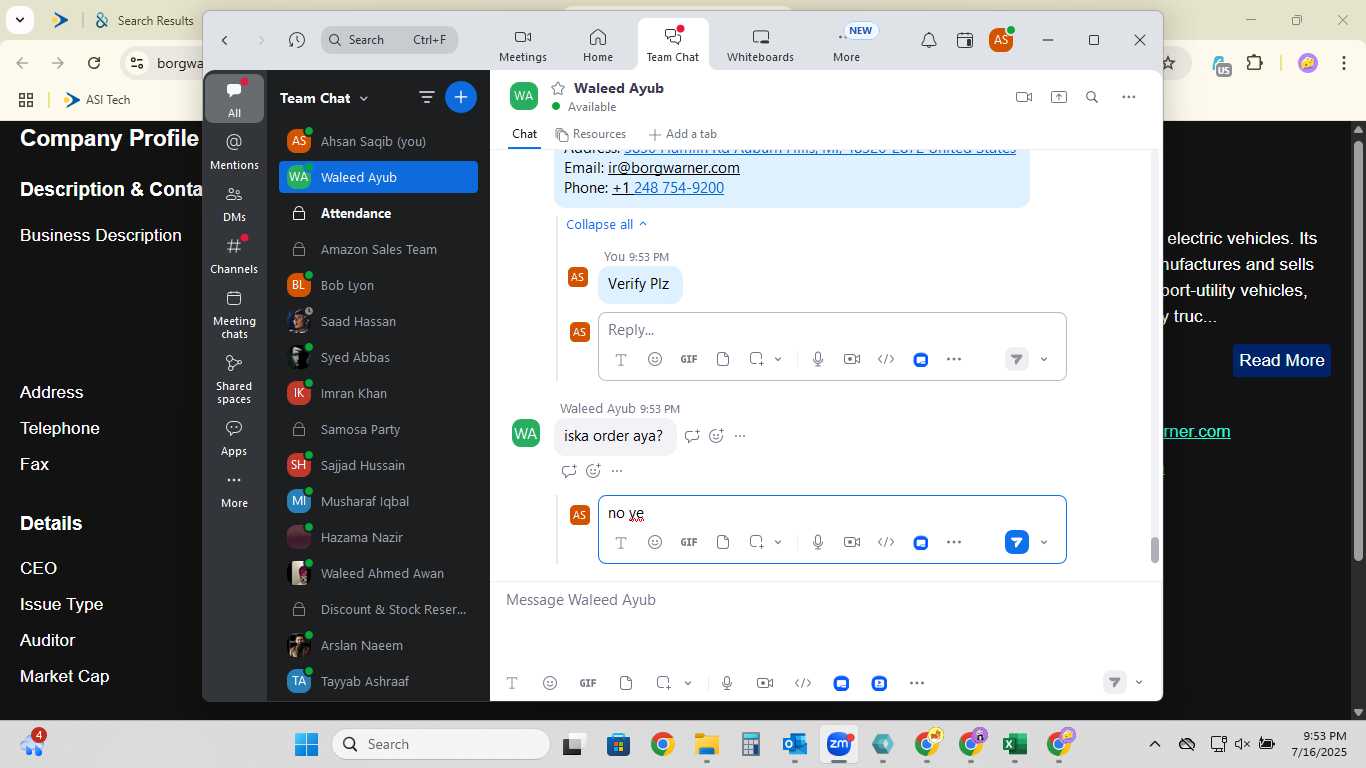1366x768 pixels.
Task: Open more options in Waleed Ayub chat header
Action: point(1128,97)
